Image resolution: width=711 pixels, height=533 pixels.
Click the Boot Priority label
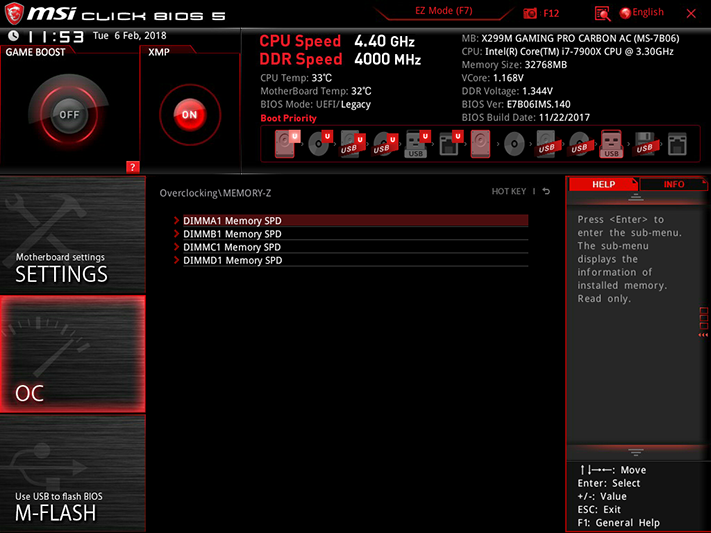coord(288,118)
